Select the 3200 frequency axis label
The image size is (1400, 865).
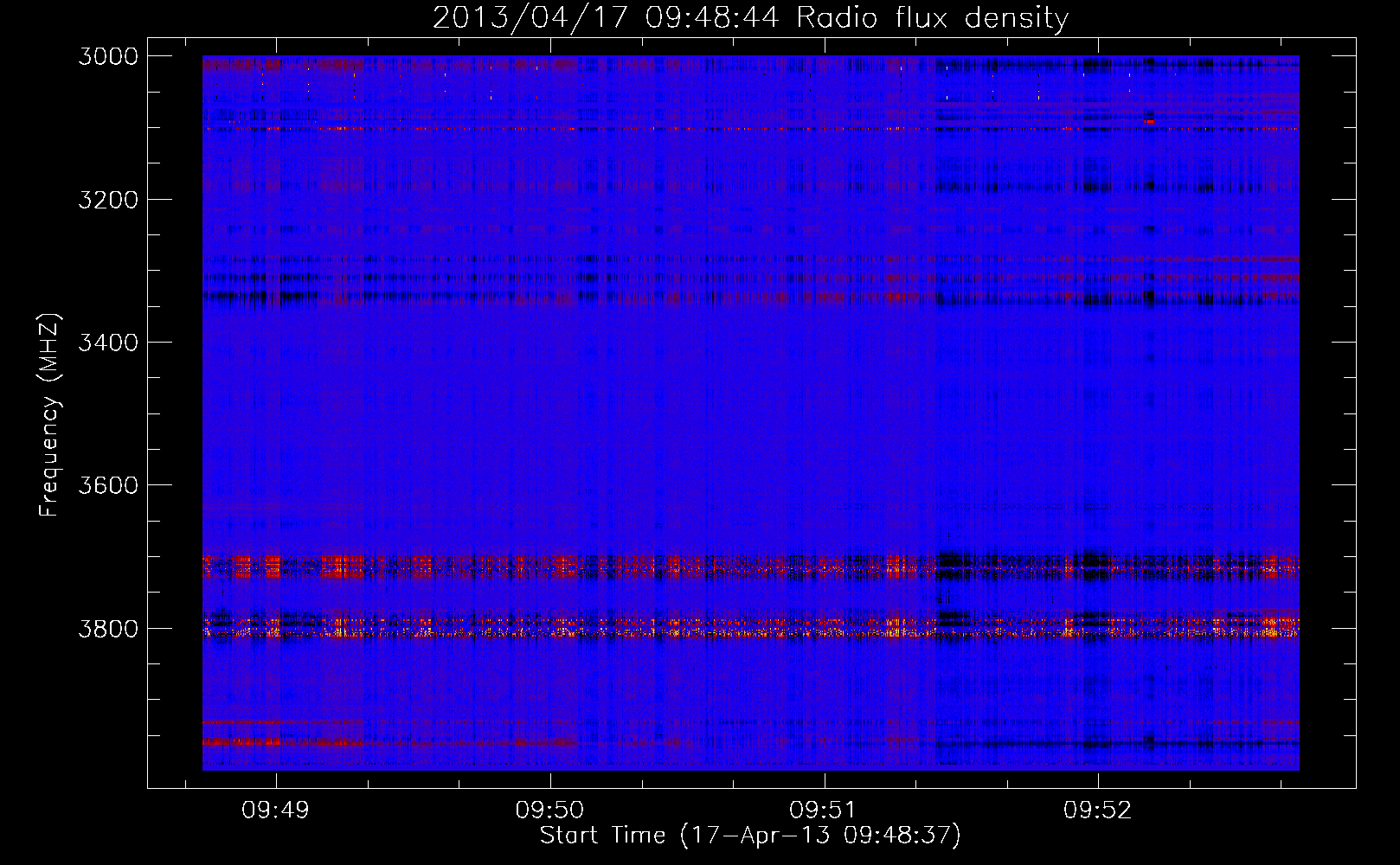[108, 200]
